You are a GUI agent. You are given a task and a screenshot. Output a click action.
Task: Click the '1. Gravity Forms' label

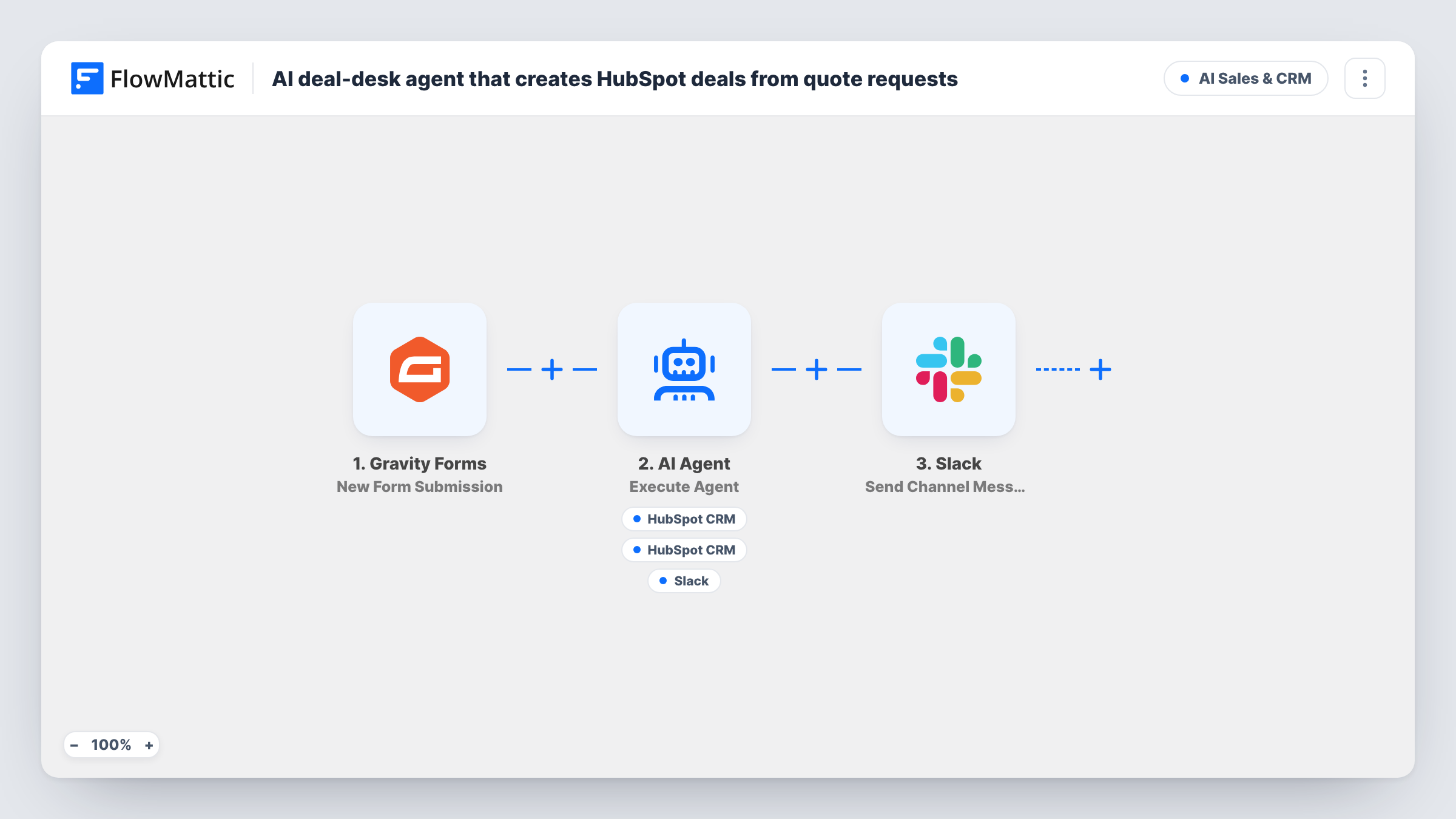pyautogui.click(x=420, y=463)
